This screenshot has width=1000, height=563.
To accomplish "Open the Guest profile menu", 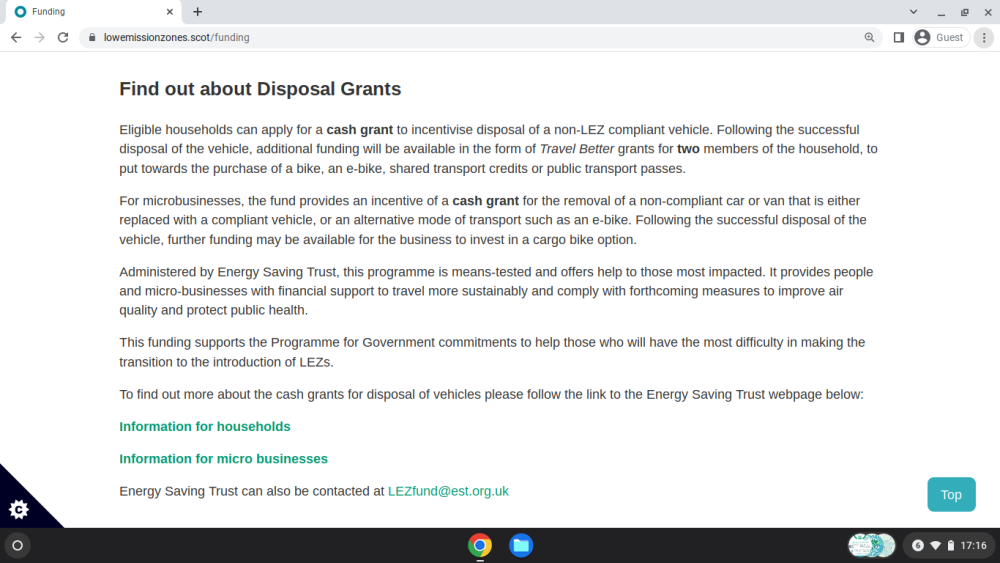I will [941, 38].
